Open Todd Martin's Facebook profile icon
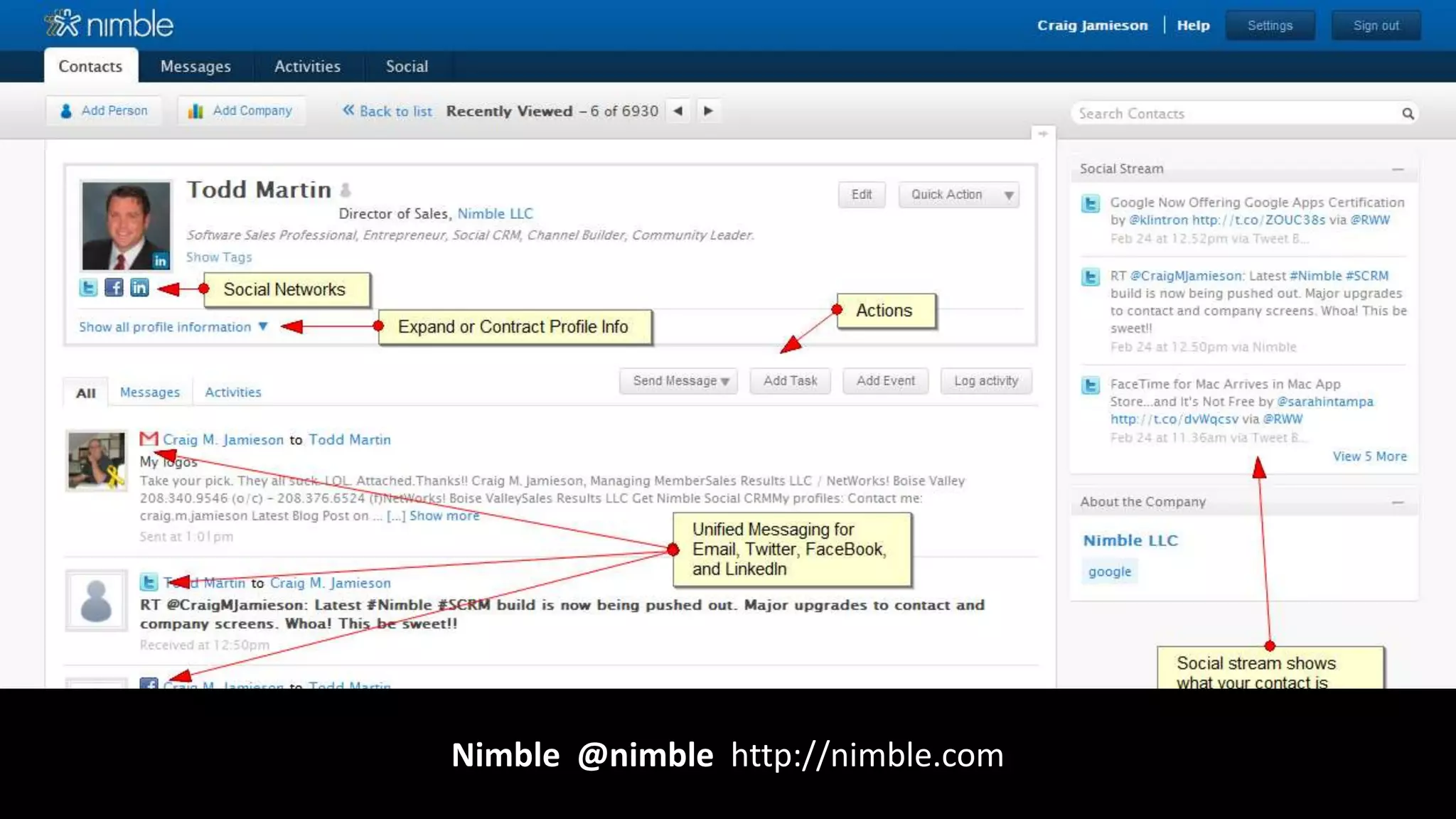1456x819 pixels. tap(114, 287)
